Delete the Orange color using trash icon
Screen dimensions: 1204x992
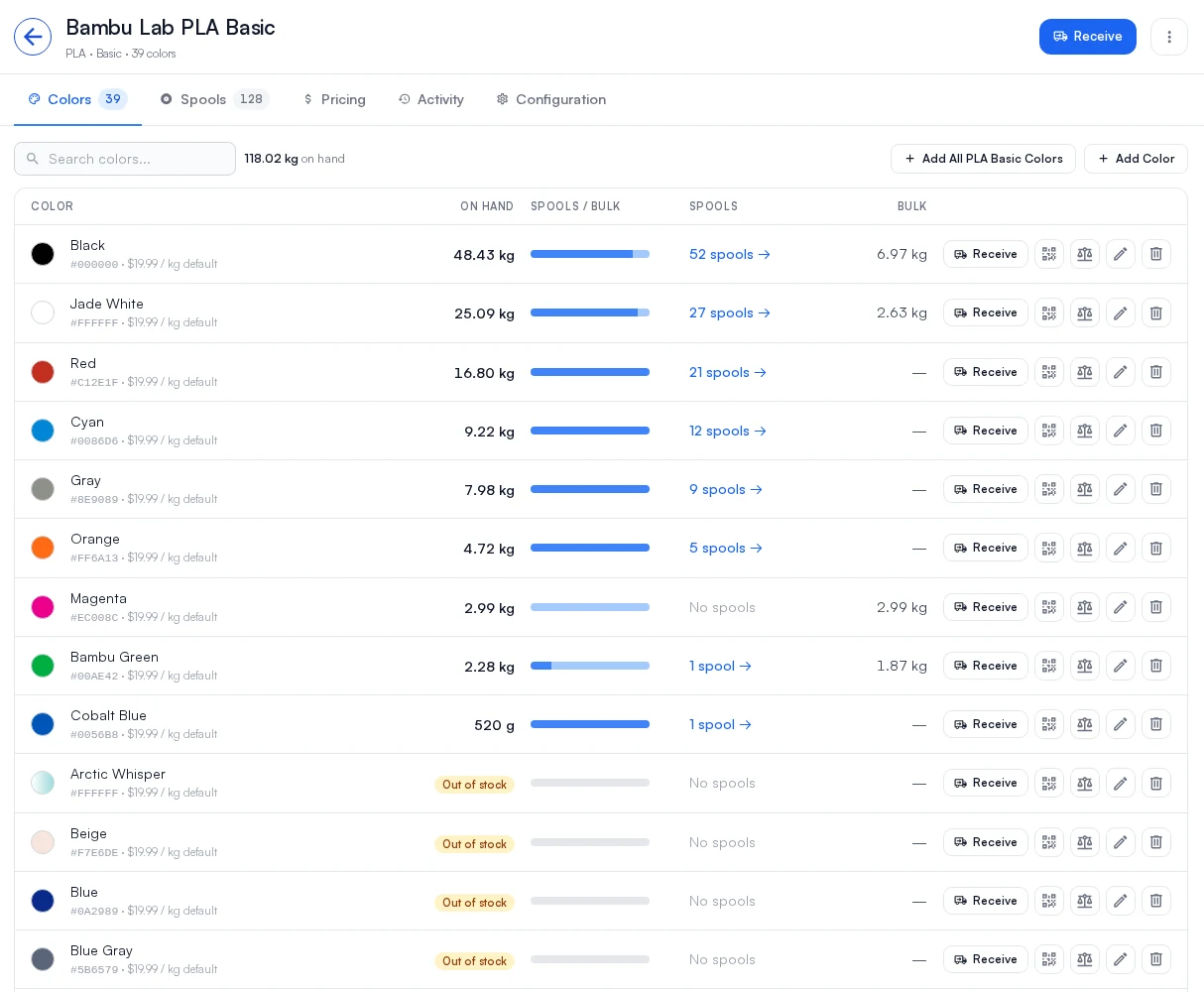point(1156,548)
